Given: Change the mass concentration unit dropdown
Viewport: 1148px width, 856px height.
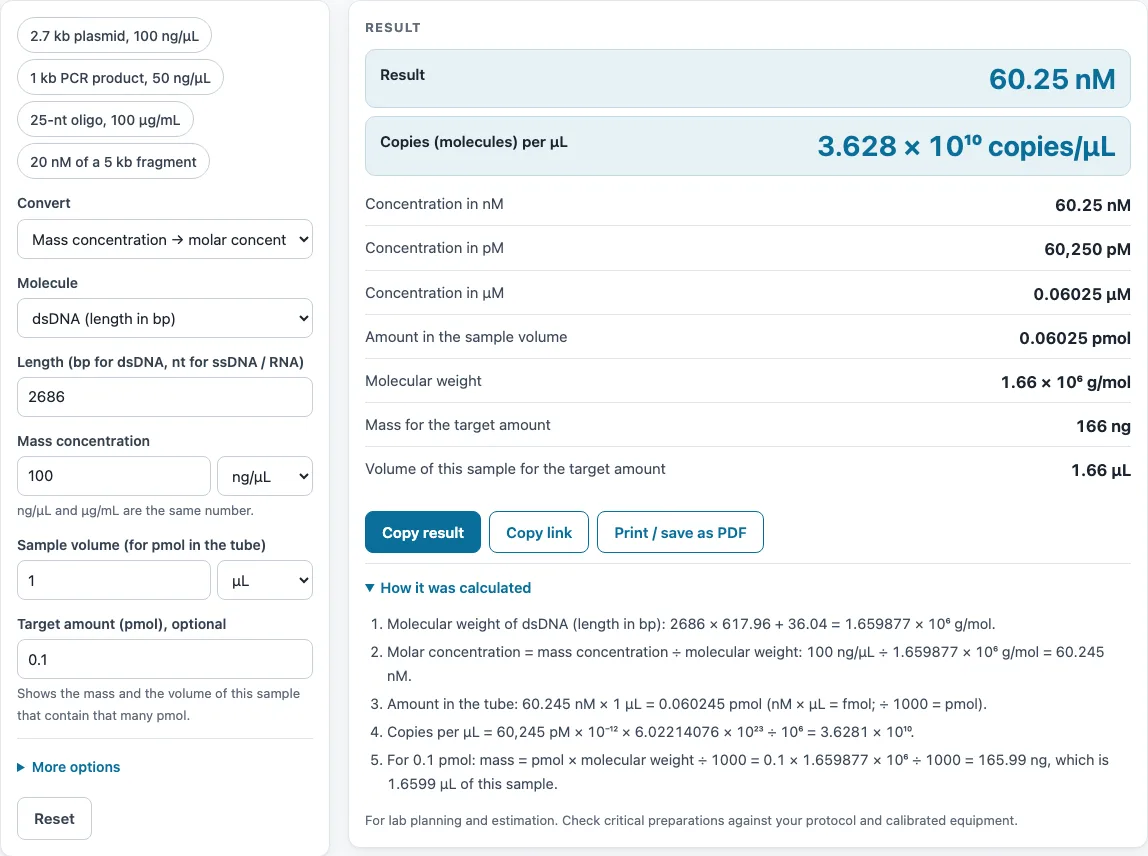Looking at the screenshot, I should pos(265,476).
